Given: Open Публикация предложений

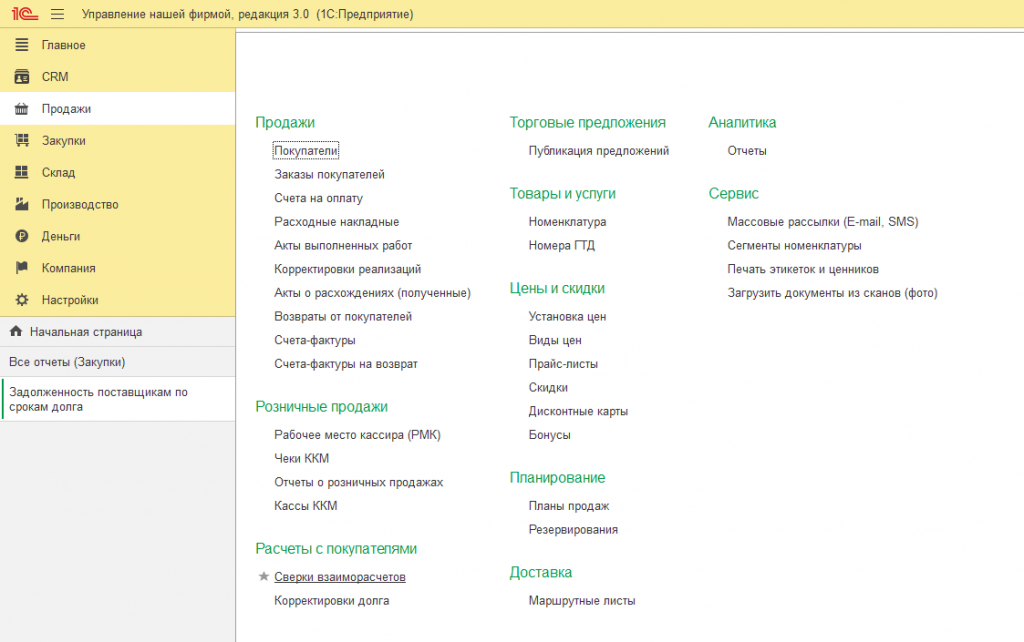Looking at the screenshot, I should pos(599,151).
